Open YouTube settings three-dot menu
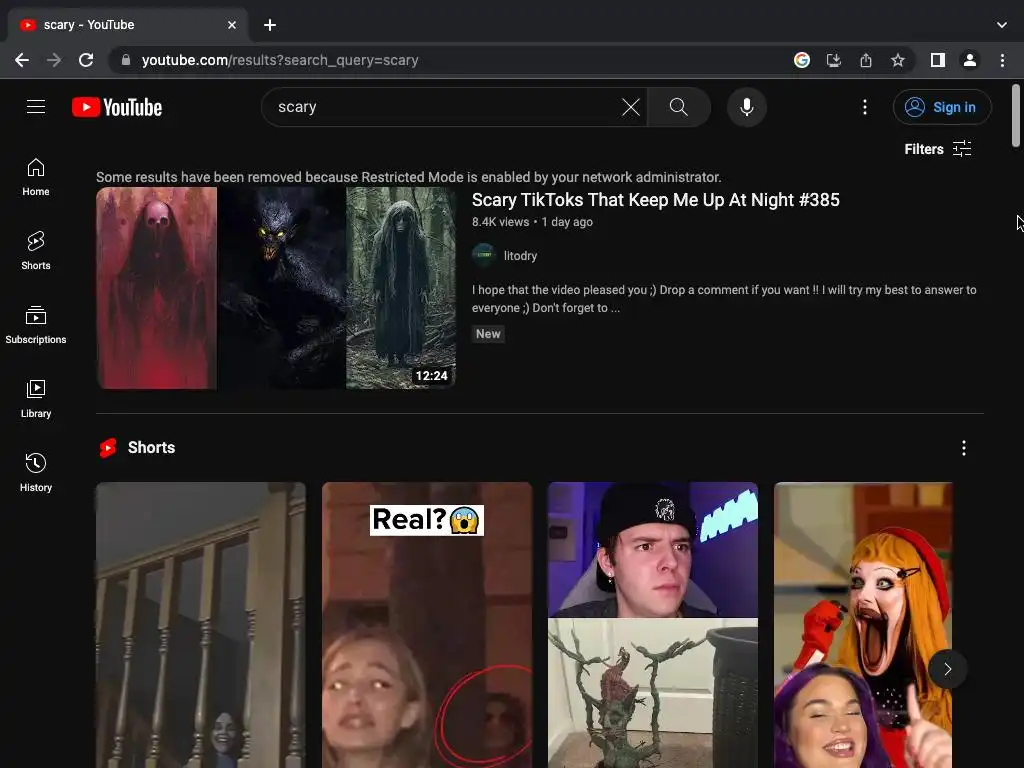1024x768 pixels. coord(865,107)
